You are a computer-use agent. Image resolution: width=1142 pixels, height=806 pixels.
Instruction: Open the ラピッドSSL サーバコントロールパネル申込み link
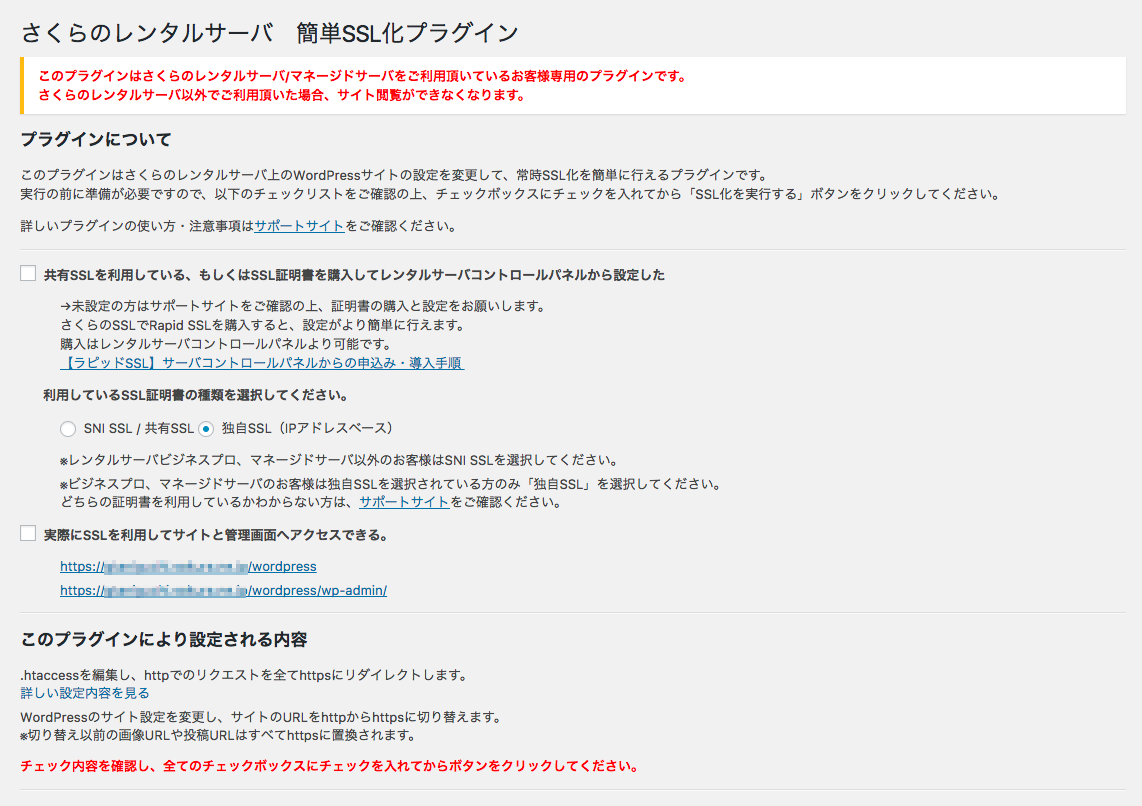[262, 363]
